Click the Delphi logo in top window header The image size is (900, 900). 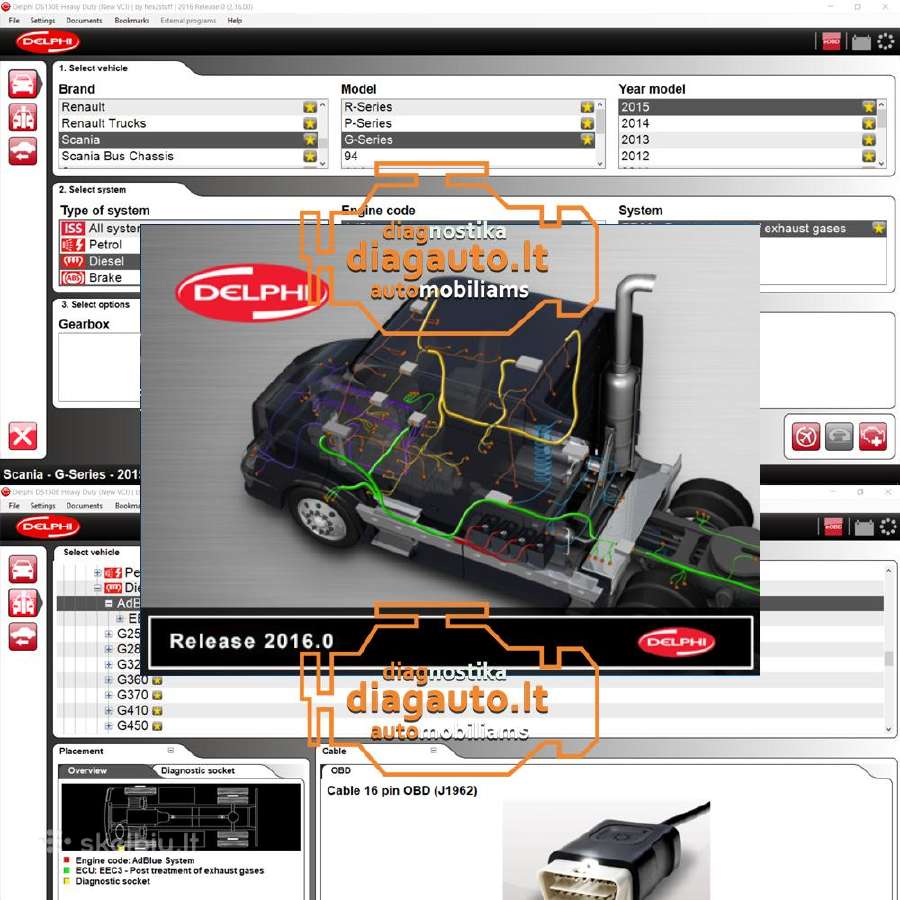point(48,41)
